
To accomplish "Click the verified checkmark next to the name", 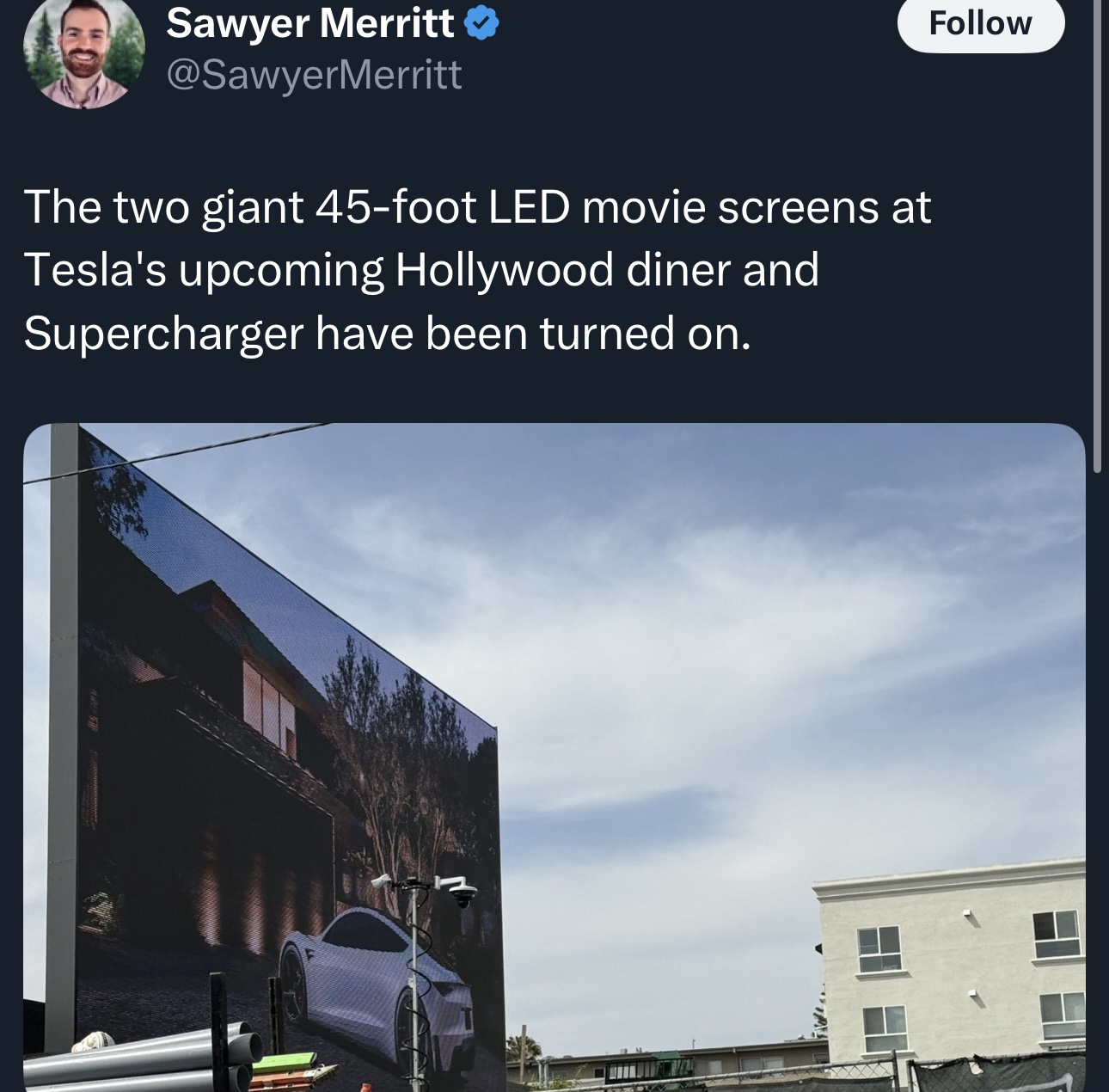I will pos(481,24).
